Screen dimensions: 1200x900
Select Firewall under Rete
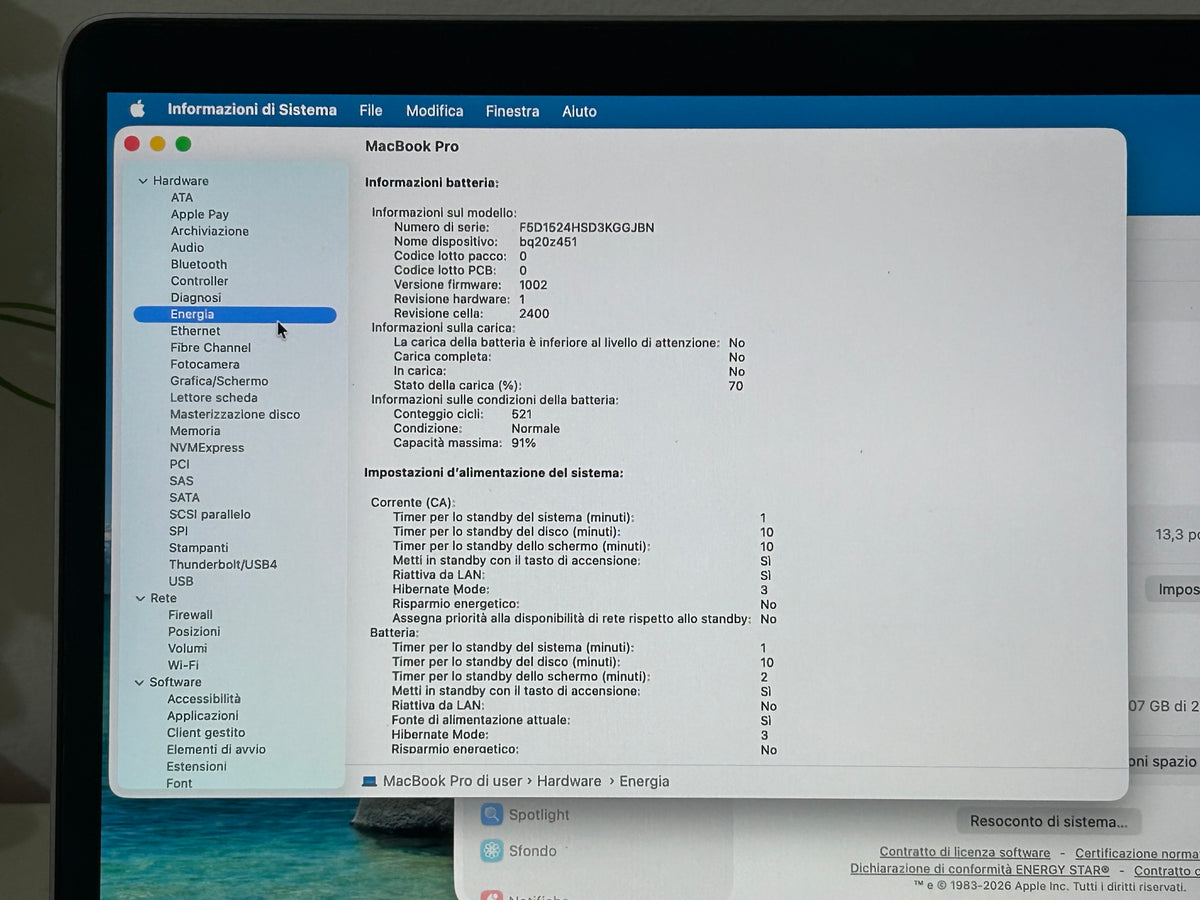190,615
